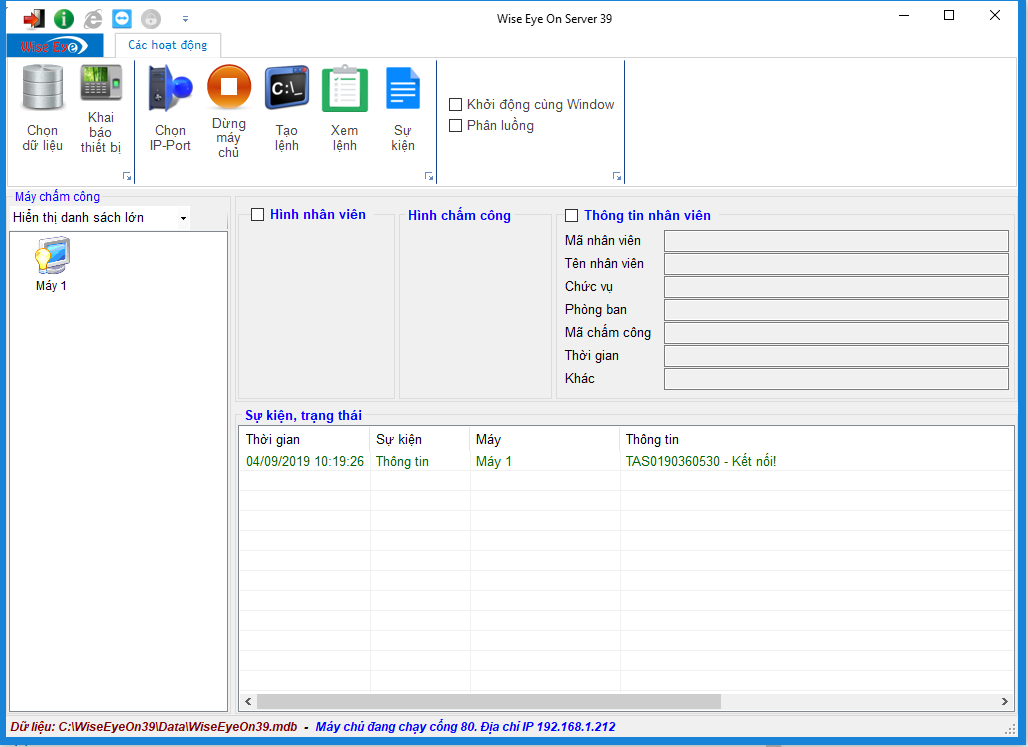Enable Khởi động cùng Window
This screenshot has height=747, width=1028.
[456, 104]
